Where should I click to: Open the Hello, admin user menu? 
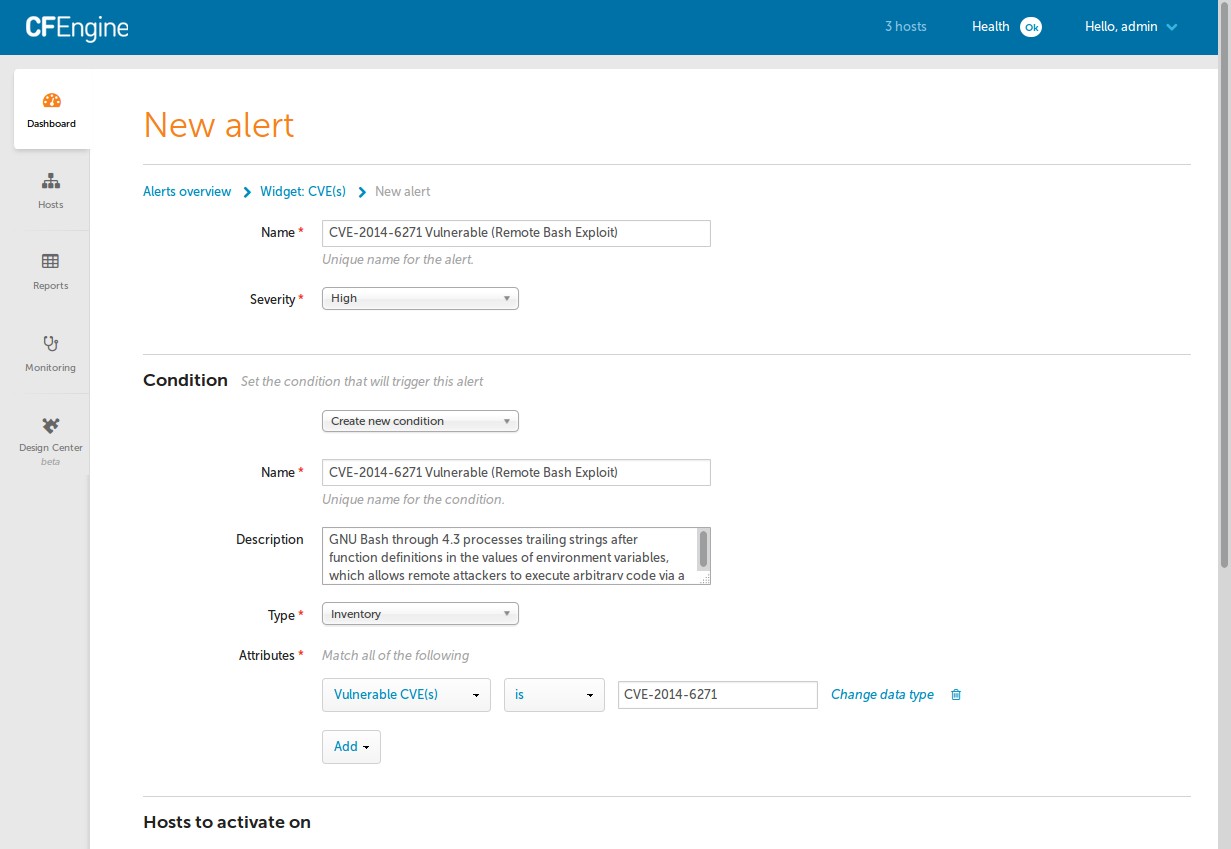pyautogui.click(x=1131, y=26)
